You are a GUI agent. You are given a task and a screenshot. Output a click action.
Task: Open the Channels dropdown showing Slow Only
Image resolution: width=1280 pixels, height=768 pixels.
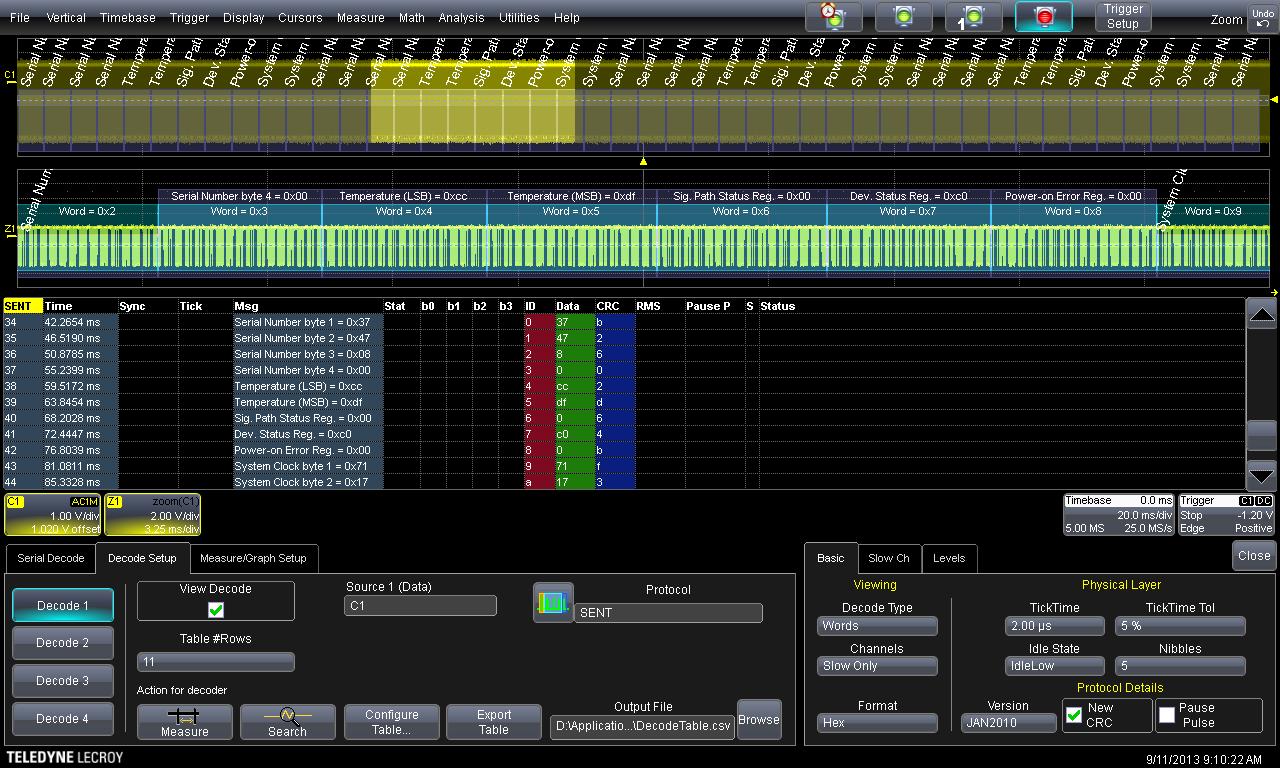tap(877, 666)
